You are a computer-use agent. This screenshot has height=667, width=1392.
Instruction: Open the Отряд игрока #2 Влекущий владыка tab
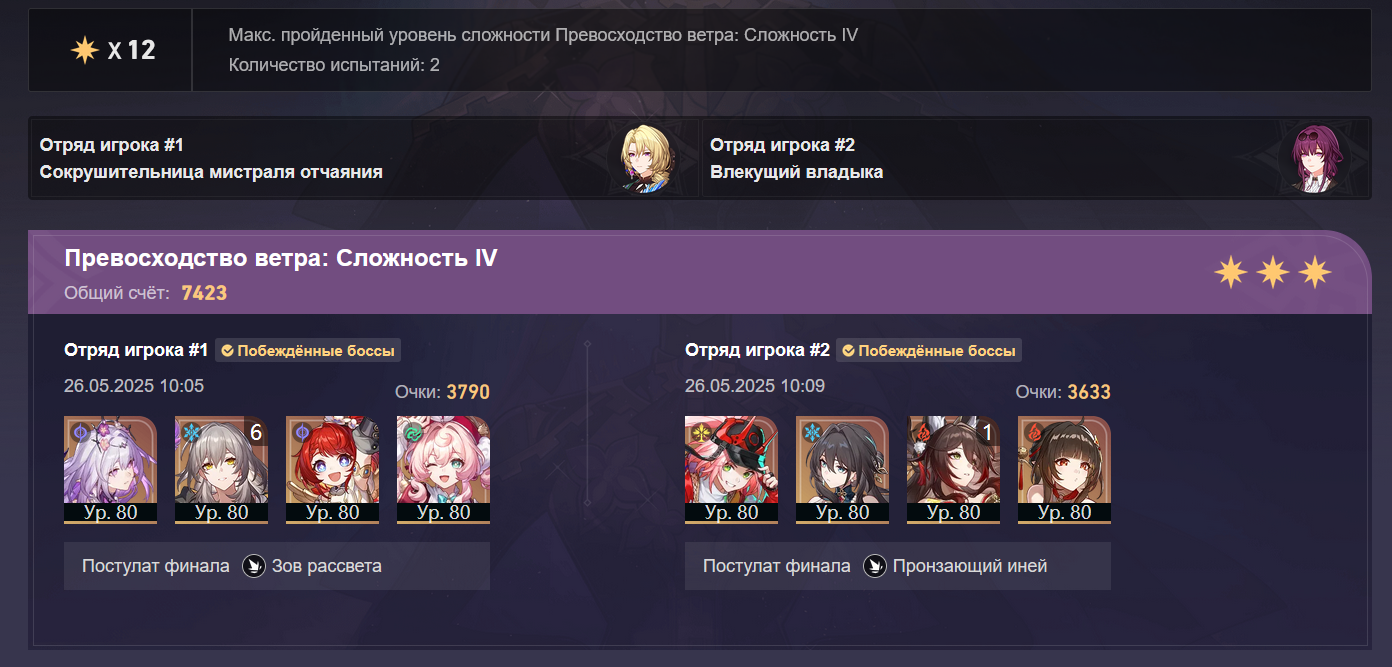[1035, 159]
